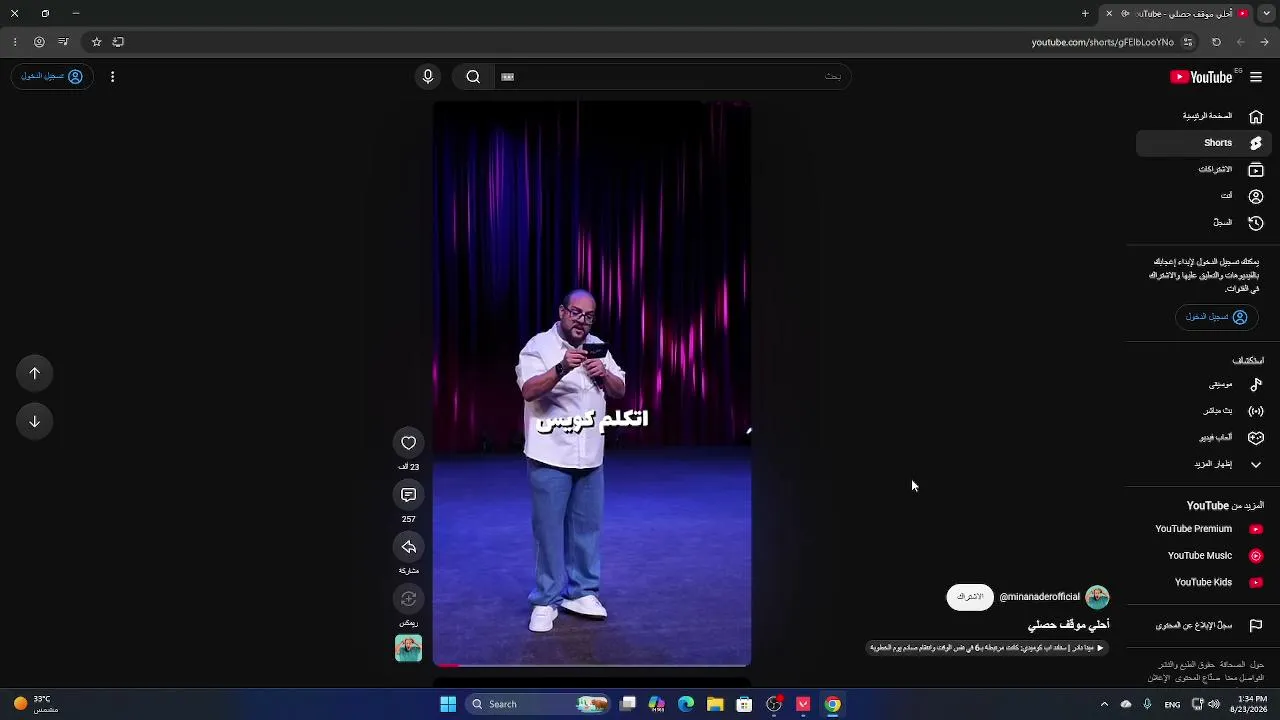Click the taskbar Search box
1280x720 pixels.
(539, 704)
